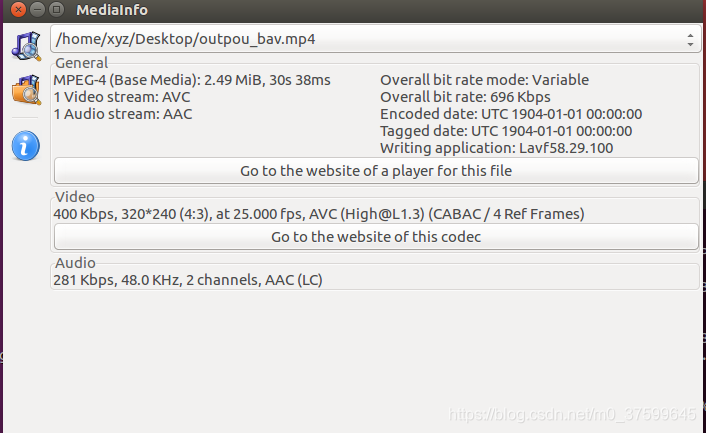Open the file path combo box showing outpou_bav.mp4
This screenshot has width=706, height=433.
376,39
